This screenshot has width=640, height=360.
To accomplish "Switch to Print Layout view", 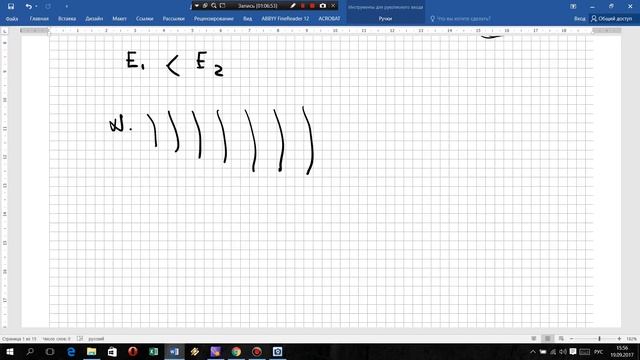I will [x=547, y=339].
